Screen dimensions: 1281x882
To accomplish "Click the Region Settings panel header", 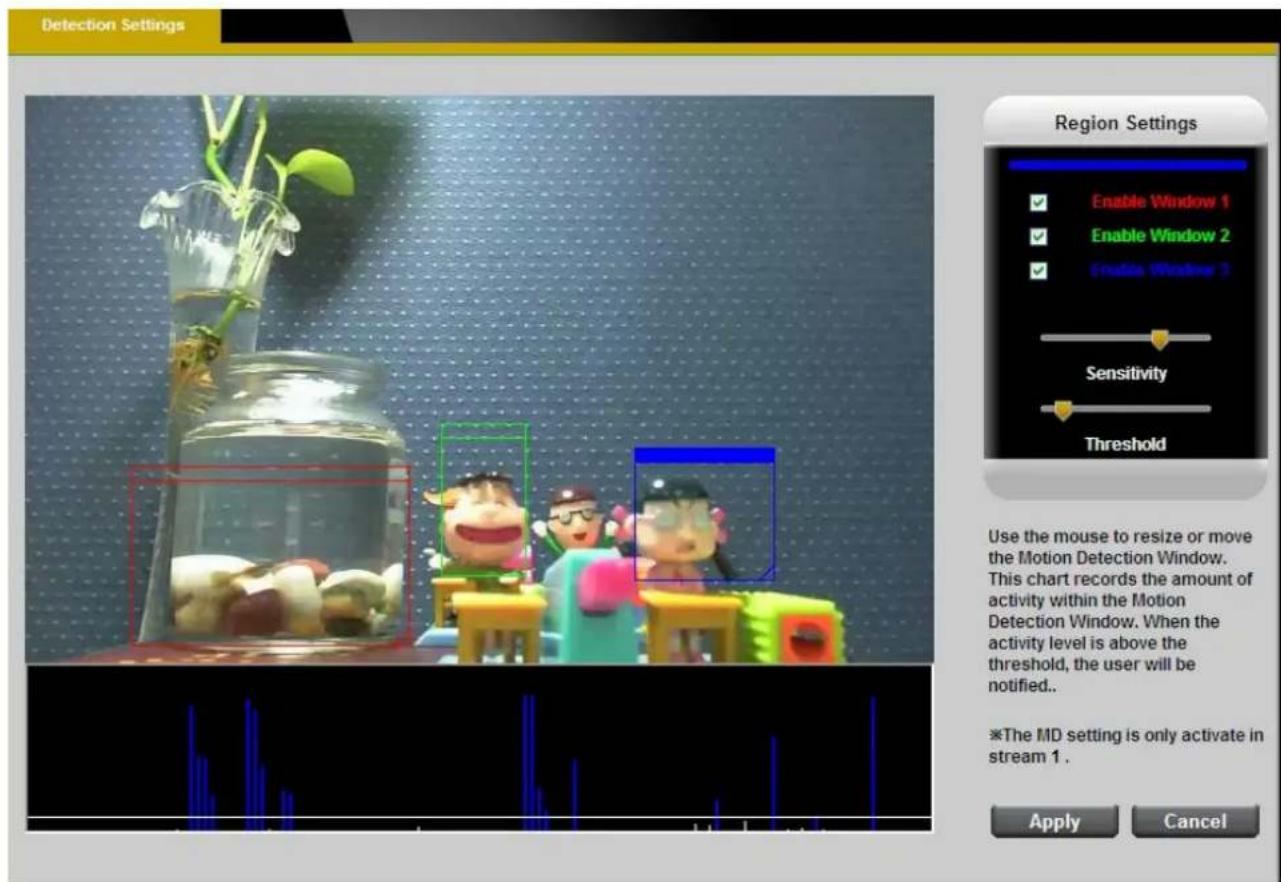I will [x=1125, y=123].
